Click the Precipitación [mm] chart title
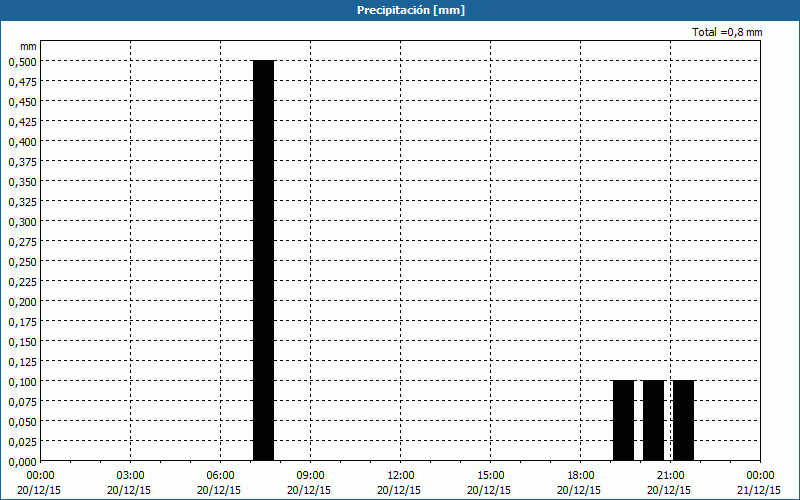The width and height of the screenshot is (800, 500). 411,10
